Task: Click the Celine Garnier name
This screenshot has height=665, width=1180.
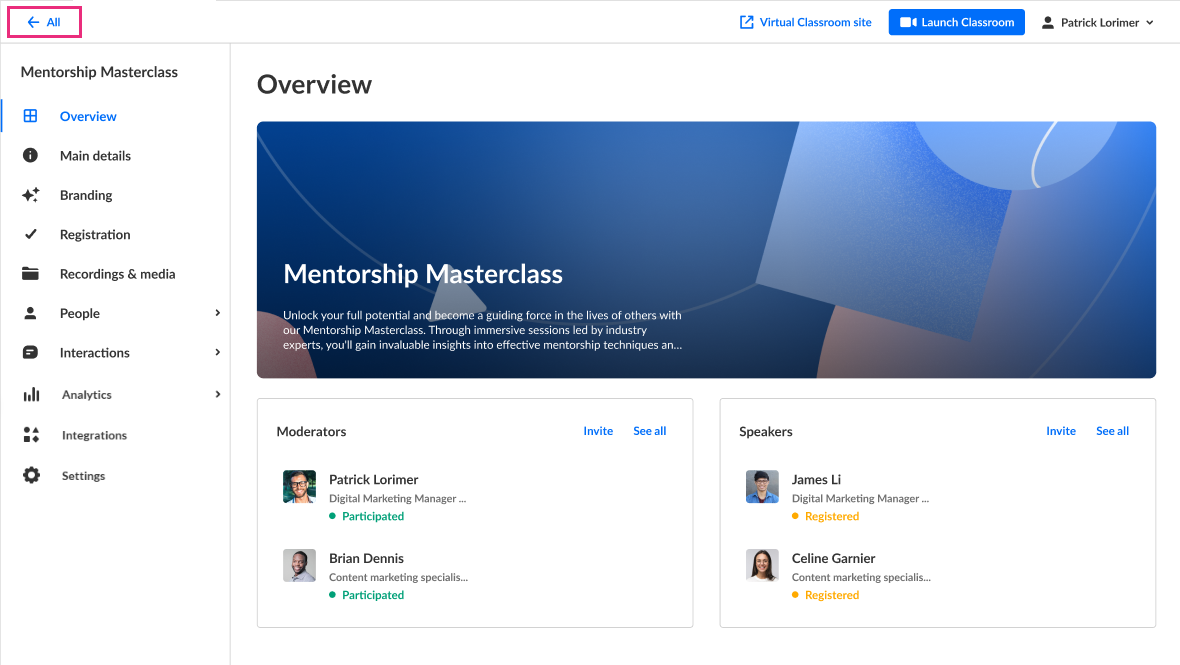Action: pos(833,558)
